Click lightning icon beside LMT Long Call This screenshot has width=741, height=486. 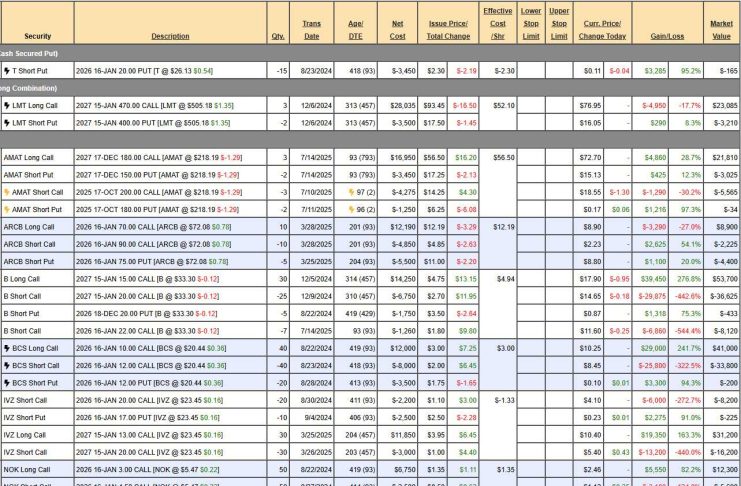7,105
